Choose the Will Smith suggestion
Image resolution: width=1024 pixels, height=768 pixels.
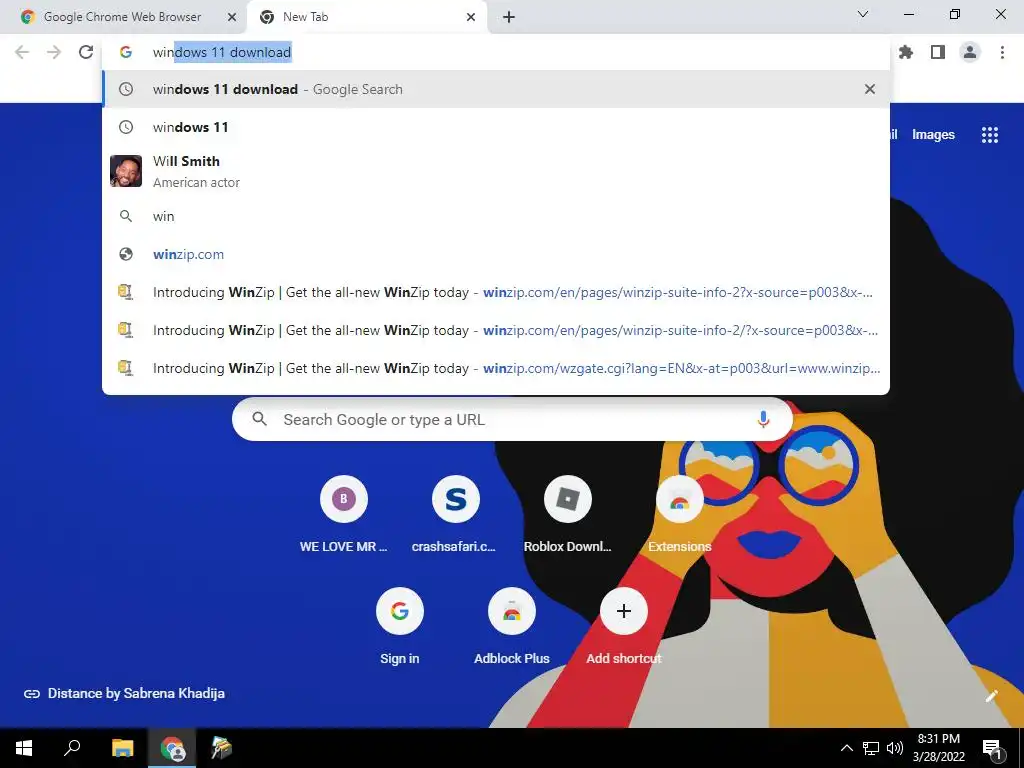click(496, 171)
